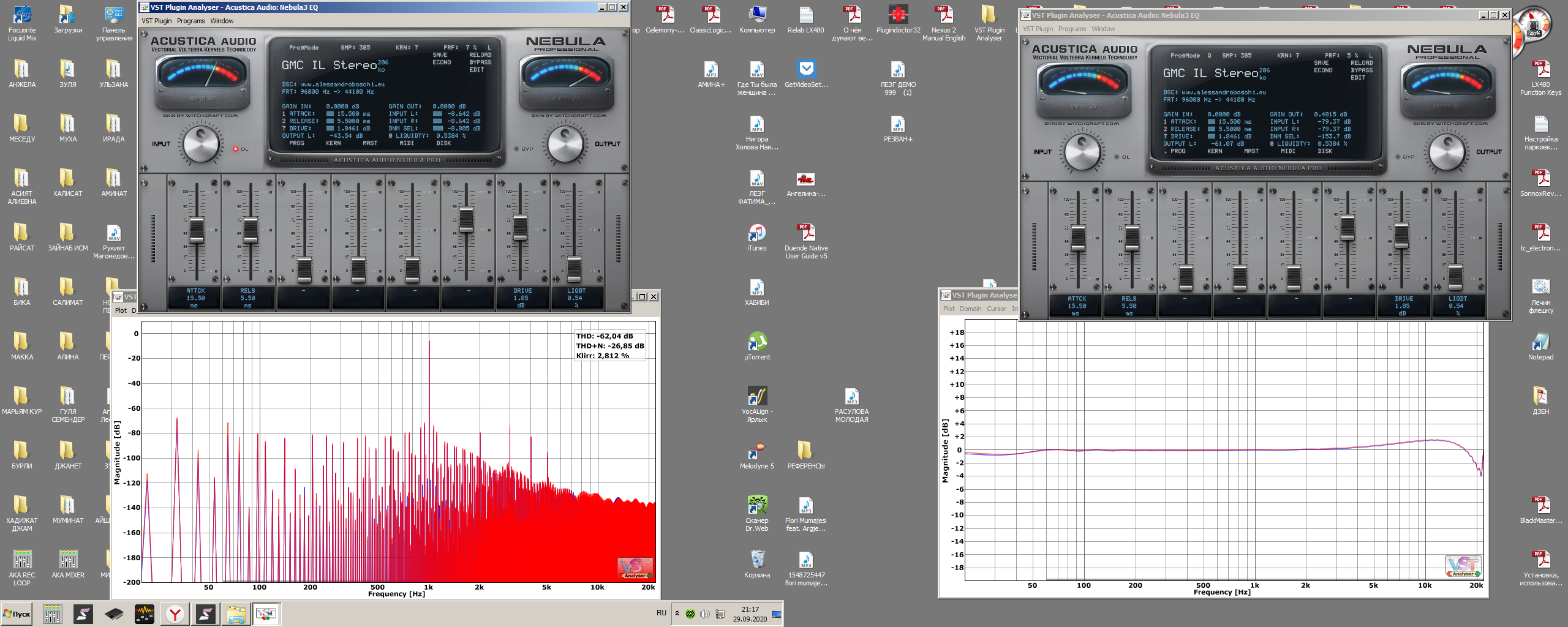Launch iTunes from the desktop
1568x627 pixels.
click(x=757, y=237)
